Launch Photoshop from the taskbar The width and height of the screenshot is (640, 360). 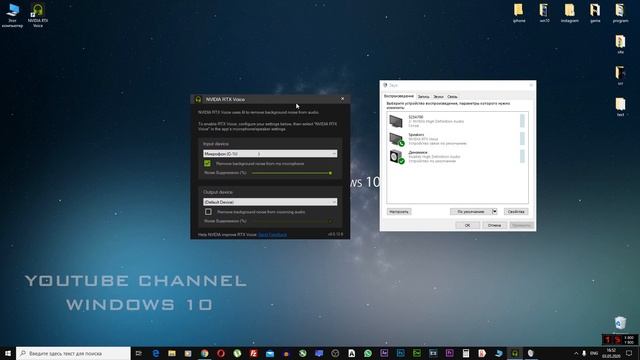(400, 353)
